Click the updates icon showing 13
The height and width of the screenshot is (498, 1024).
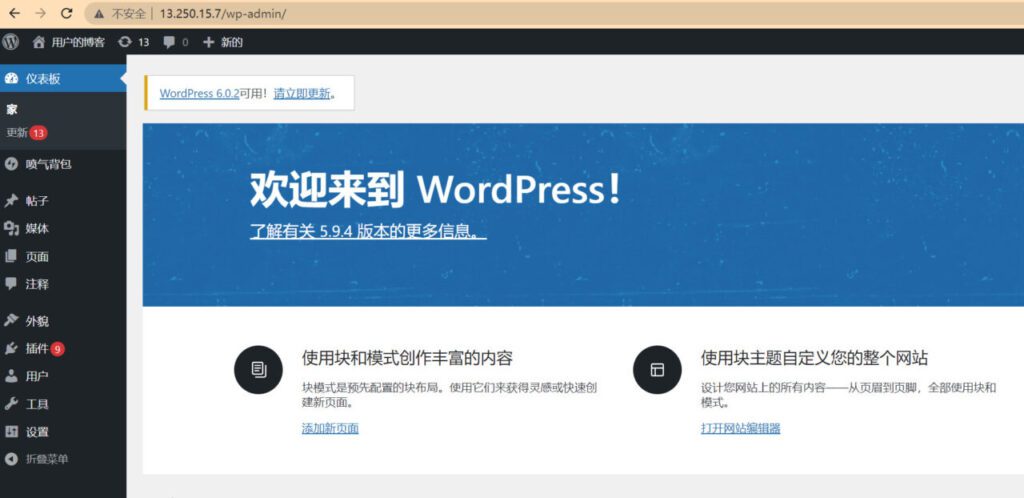tap(124, 42)
